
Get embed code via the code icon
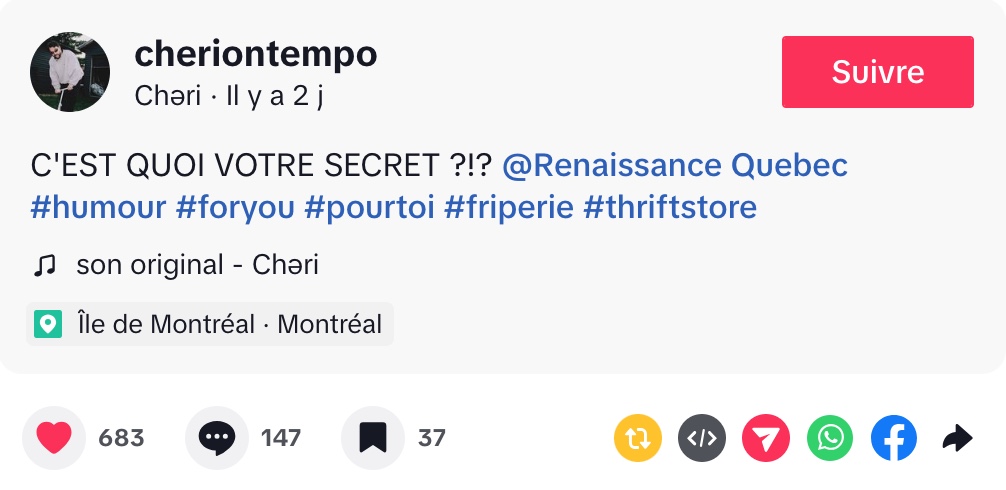pos(702,438)
